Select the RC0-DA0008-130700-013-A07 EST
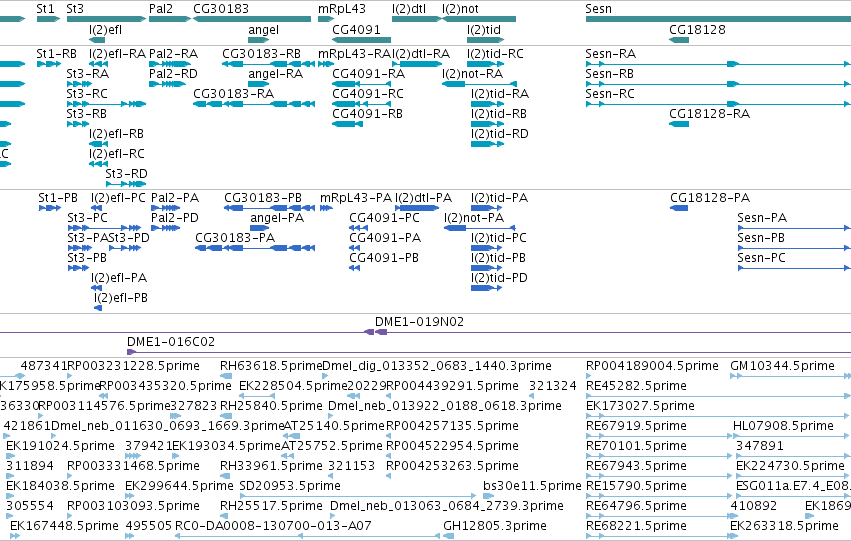The image size is (851, 541). (308, 536)
